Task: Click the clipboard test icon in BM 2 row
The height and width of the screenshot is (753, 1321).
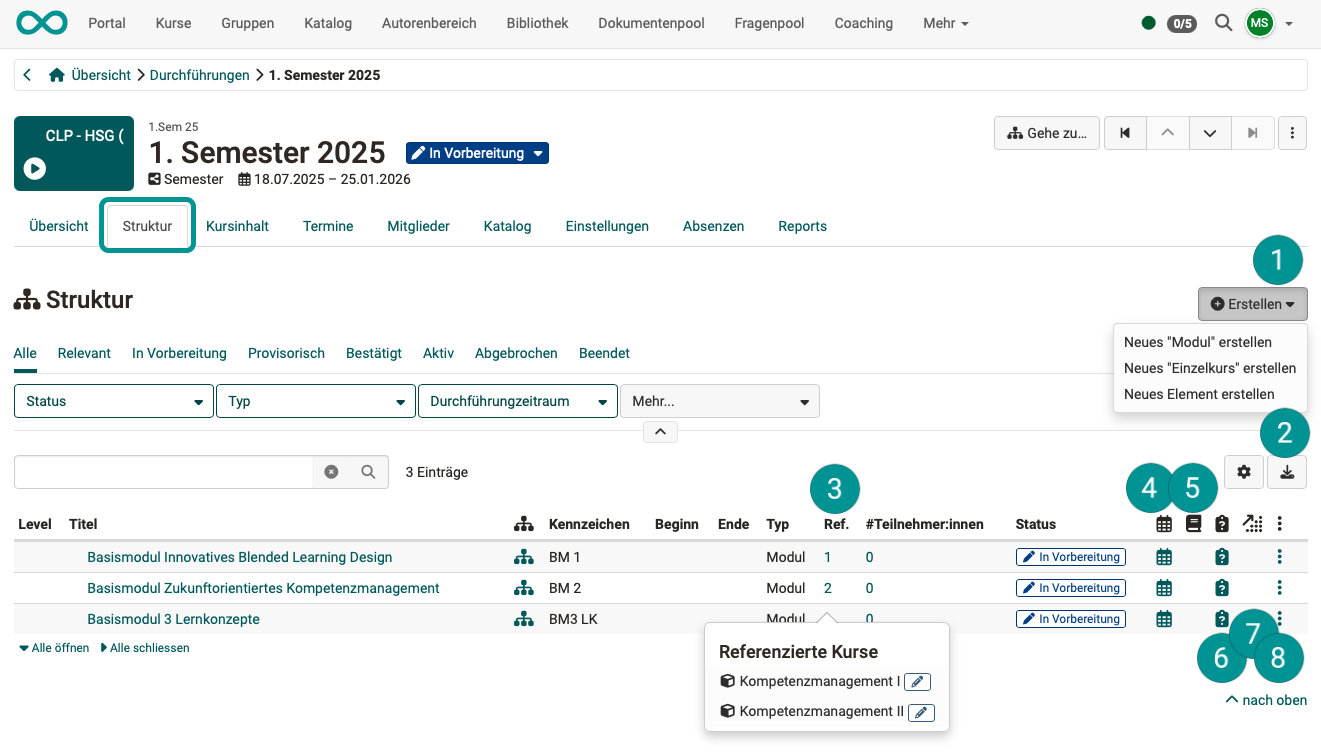Action: tap(1222, 588)
